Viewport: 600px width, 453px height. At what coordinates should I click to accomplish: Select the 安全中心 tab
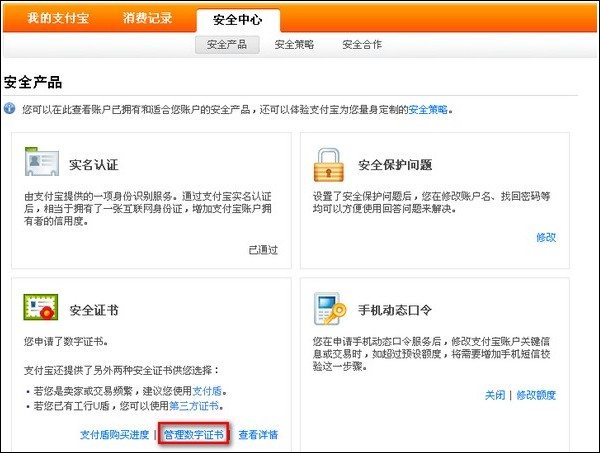click(238, 19)
